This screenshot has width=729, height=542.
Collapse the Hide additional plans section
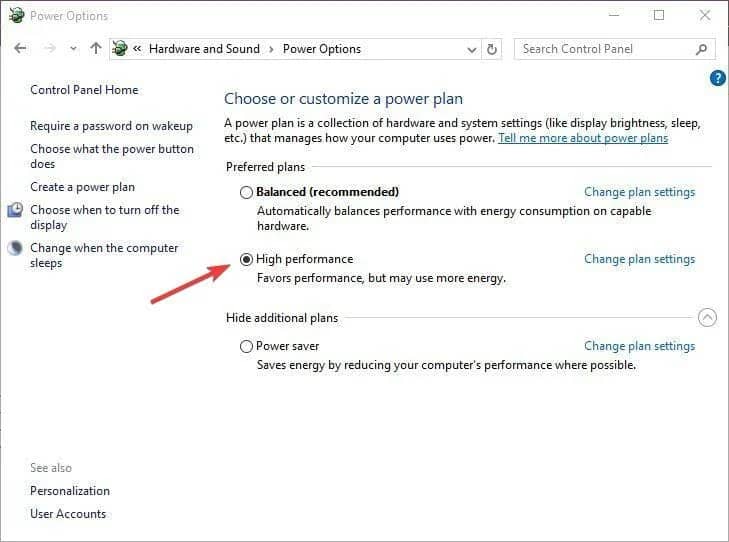pyautogui.click(x=707, y=318)
